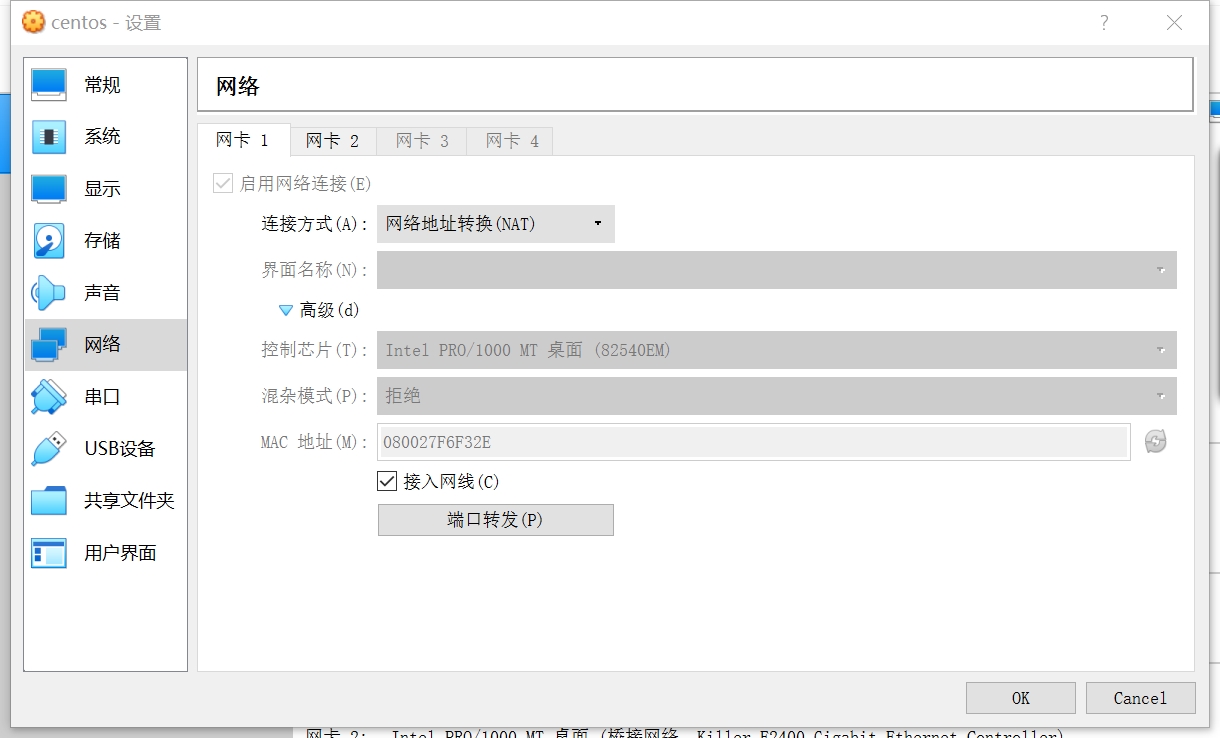
Task: Click the OK button
Action: point(1020,698)
